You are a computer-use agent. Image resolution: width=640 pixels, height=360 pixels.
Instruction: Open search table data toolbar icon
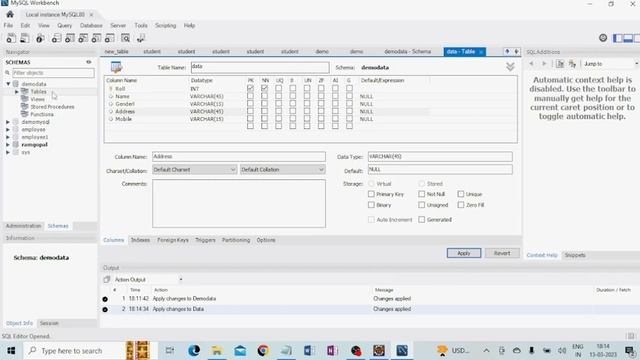click(x=125, y=38)
